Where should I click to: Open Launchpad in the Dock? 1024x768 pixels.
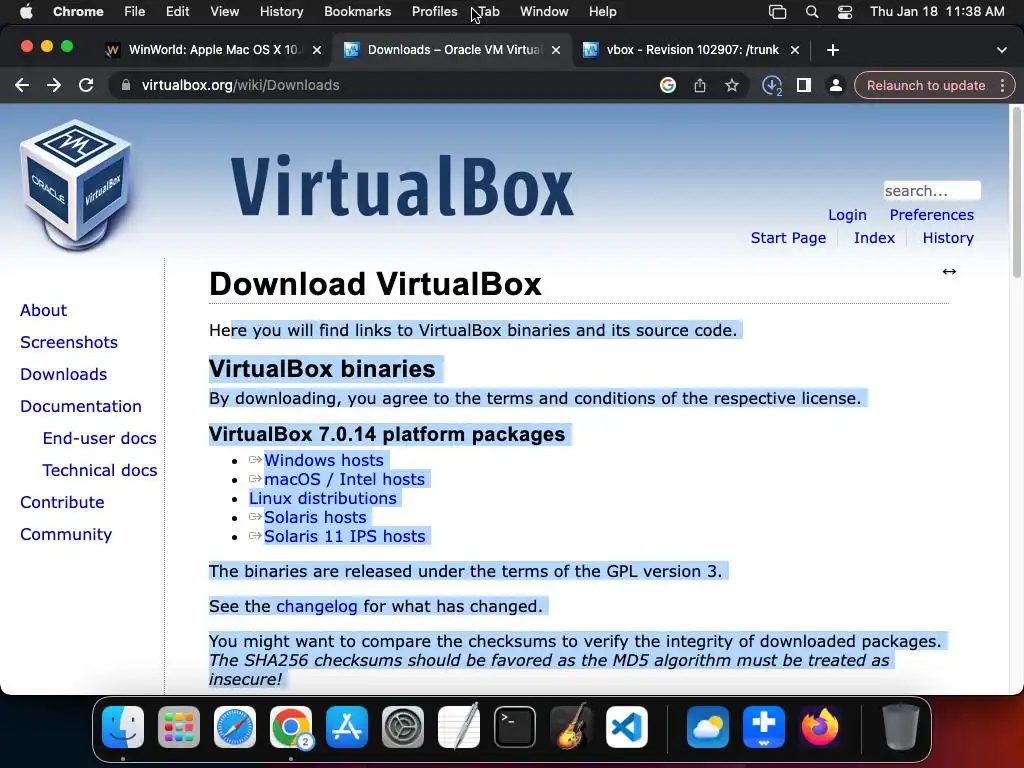click(179, 727)
